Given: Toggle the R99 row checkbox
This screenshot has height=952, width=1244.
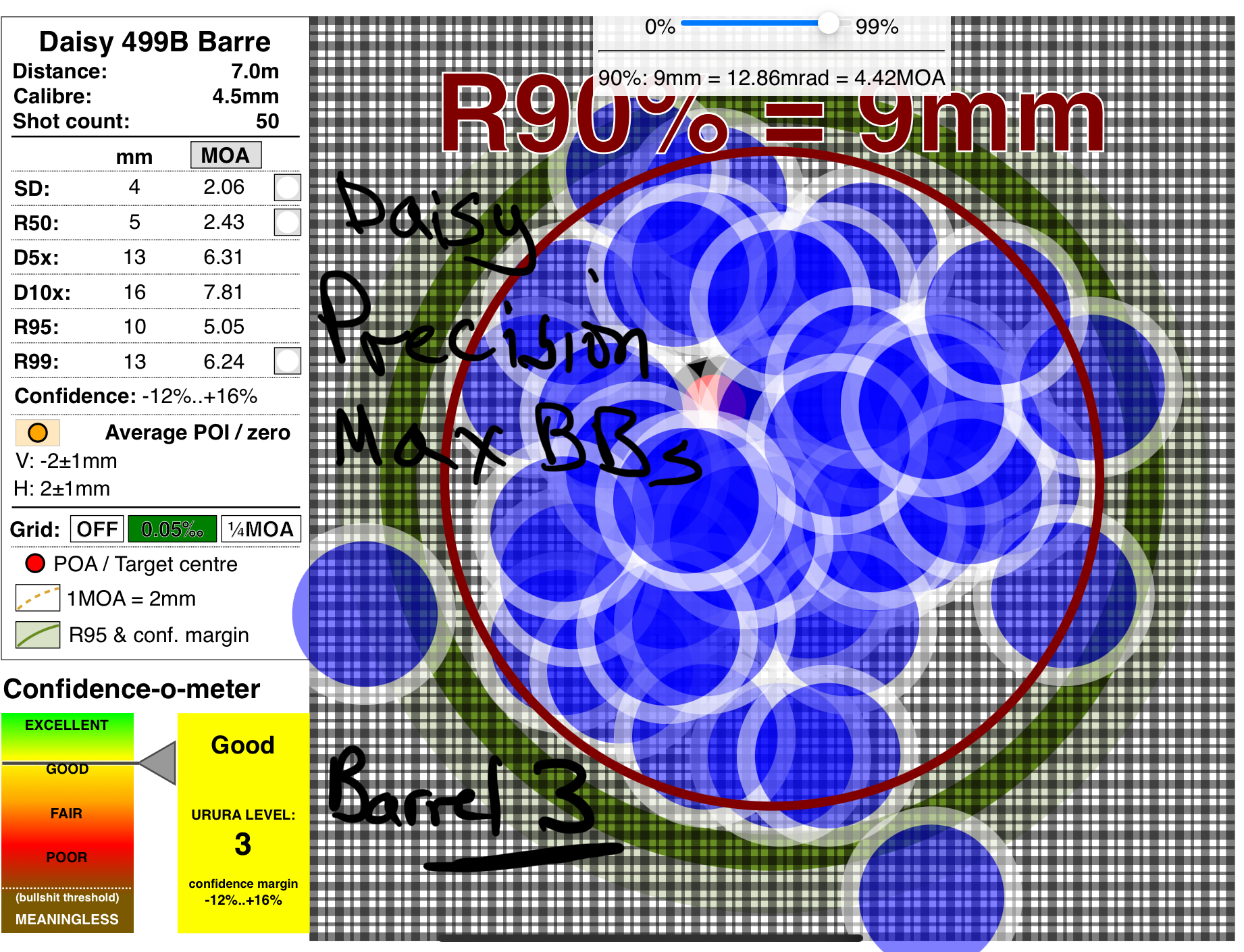Looking at the screenshot, I should click(x=287, y=361).
